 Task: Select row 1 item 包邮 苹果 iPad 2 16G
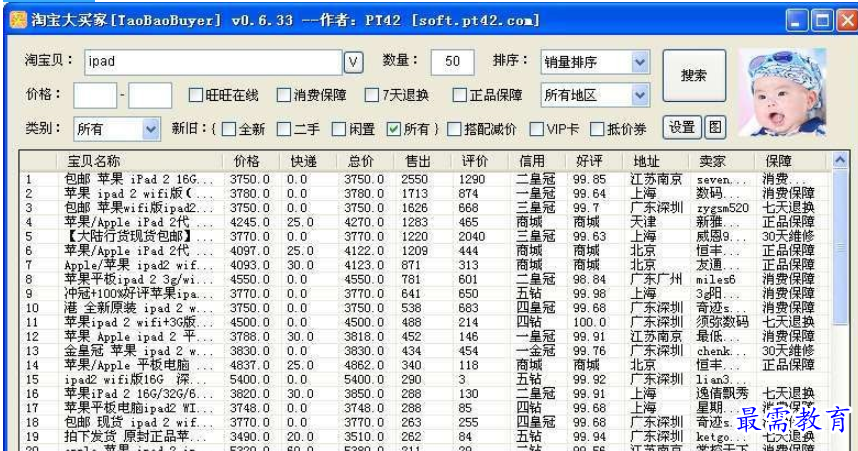click(138, 179)
